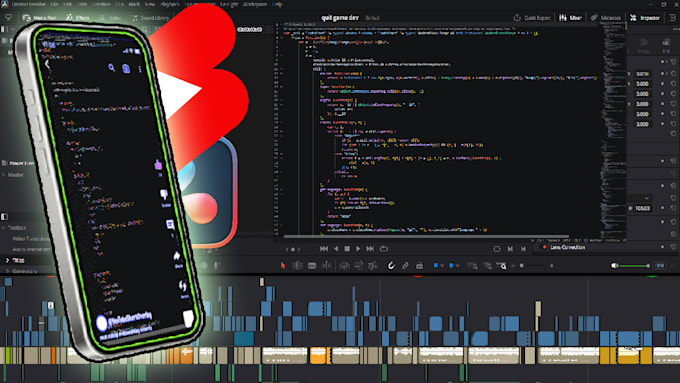
Task: Go to the previous clip
Action: pos(523,249)
